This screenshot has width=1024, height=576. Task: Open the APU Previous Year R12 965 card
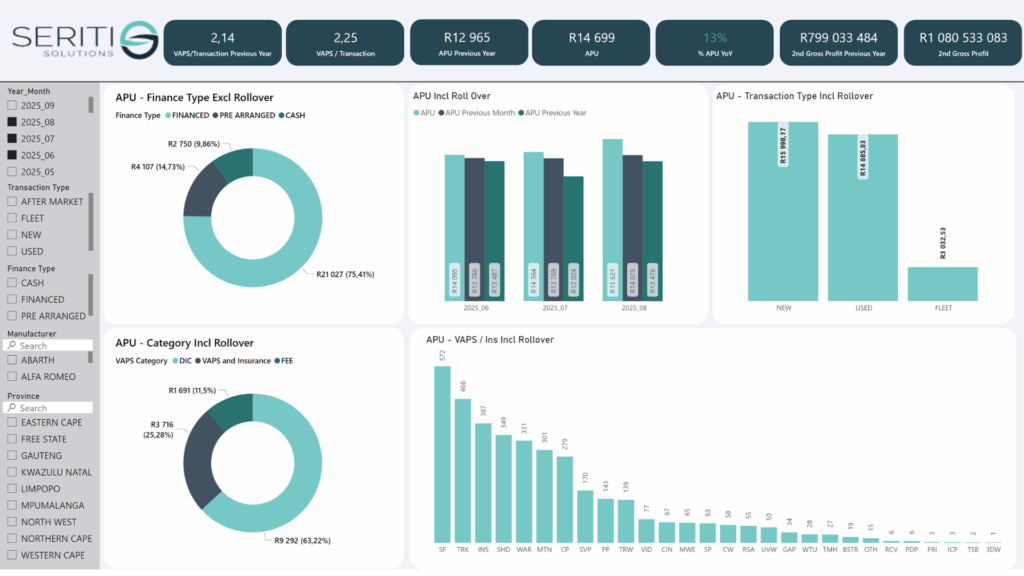click(469, 42)
